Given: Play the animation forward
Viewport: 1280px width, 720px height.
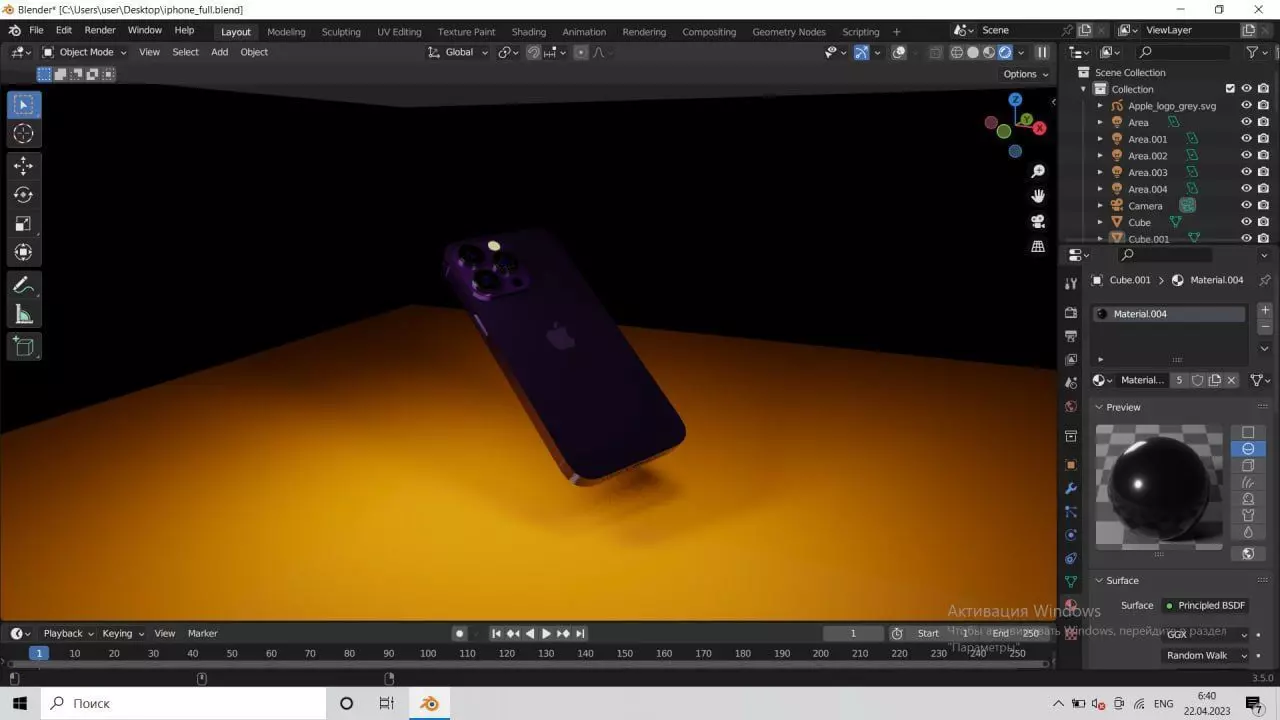Looking at the screenshot, I should [x=546, y=634].
